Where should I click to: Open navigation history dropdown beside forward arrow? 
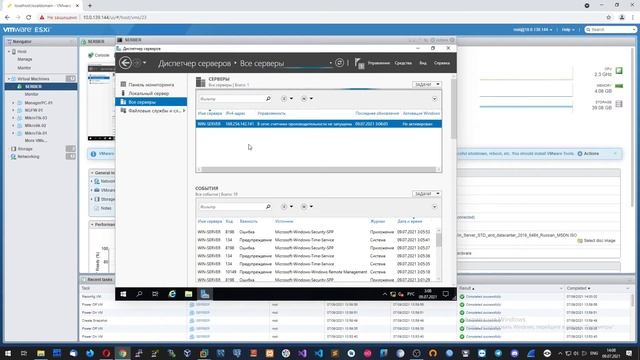point(144,63)
